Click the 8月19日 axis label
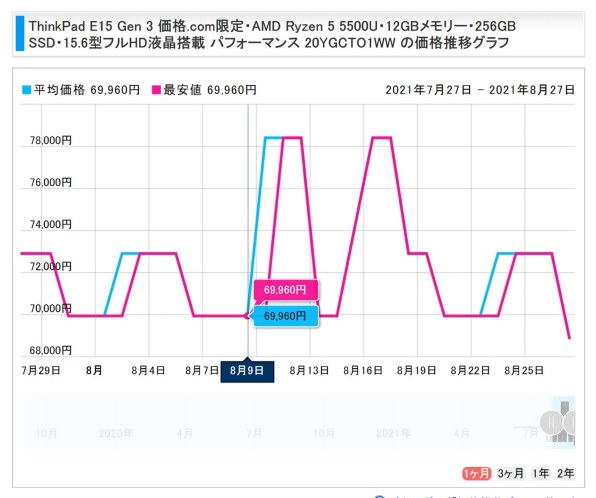596x498 pixels. [416, 370]
